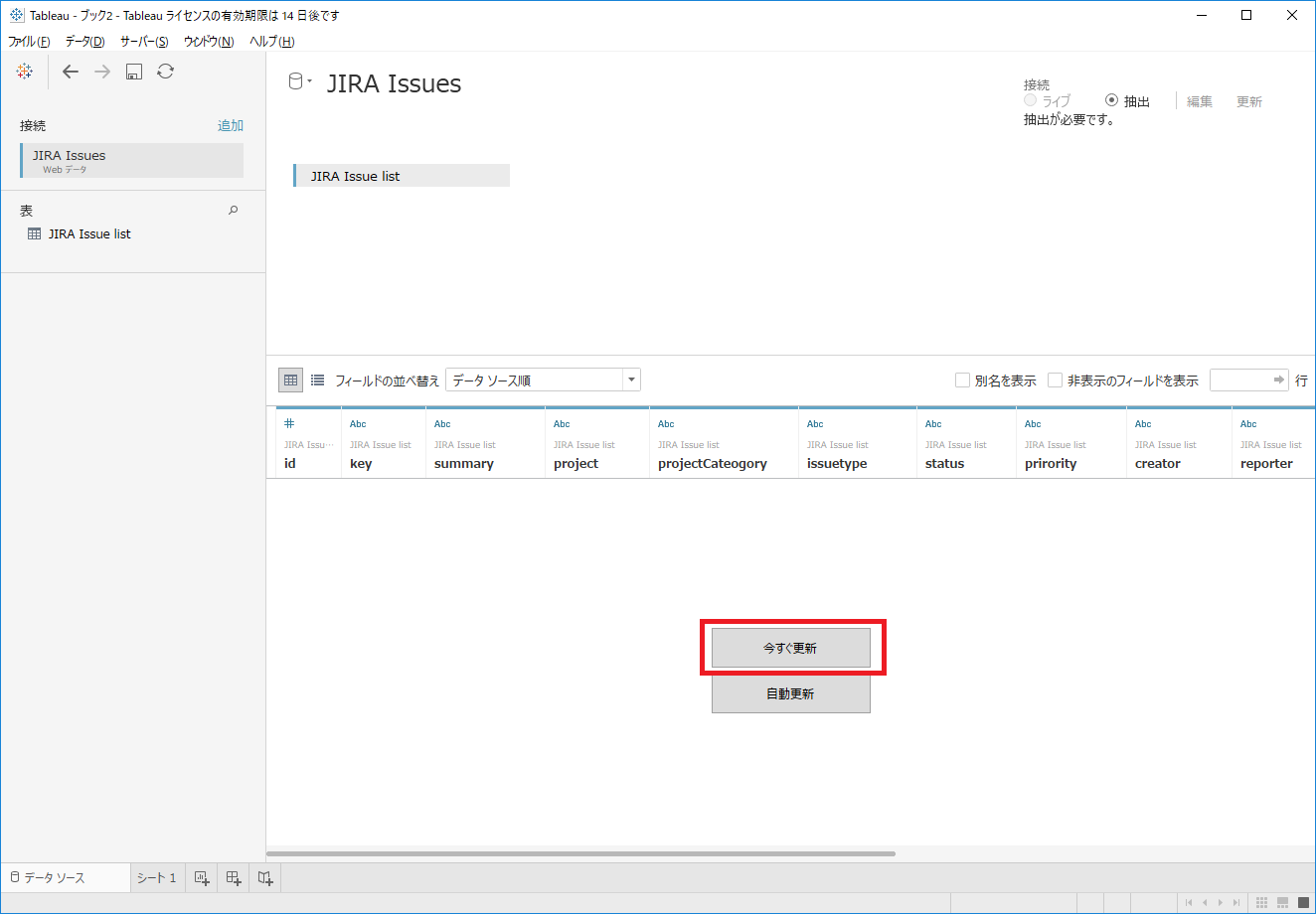Open the データ menu
The width and height of the screenshot is (1316, 914).
pyautogui.click(x=84, y=42)
